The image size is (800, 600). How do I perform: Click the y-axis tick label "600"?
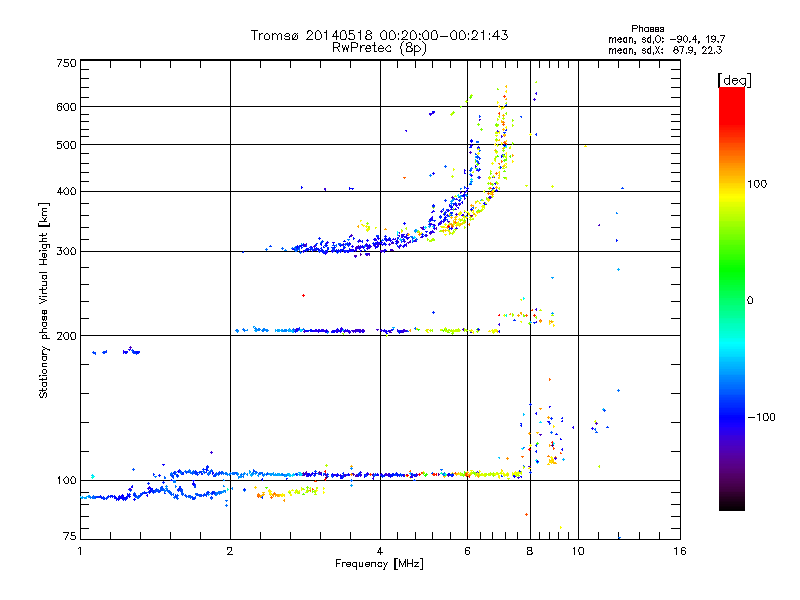66,107
